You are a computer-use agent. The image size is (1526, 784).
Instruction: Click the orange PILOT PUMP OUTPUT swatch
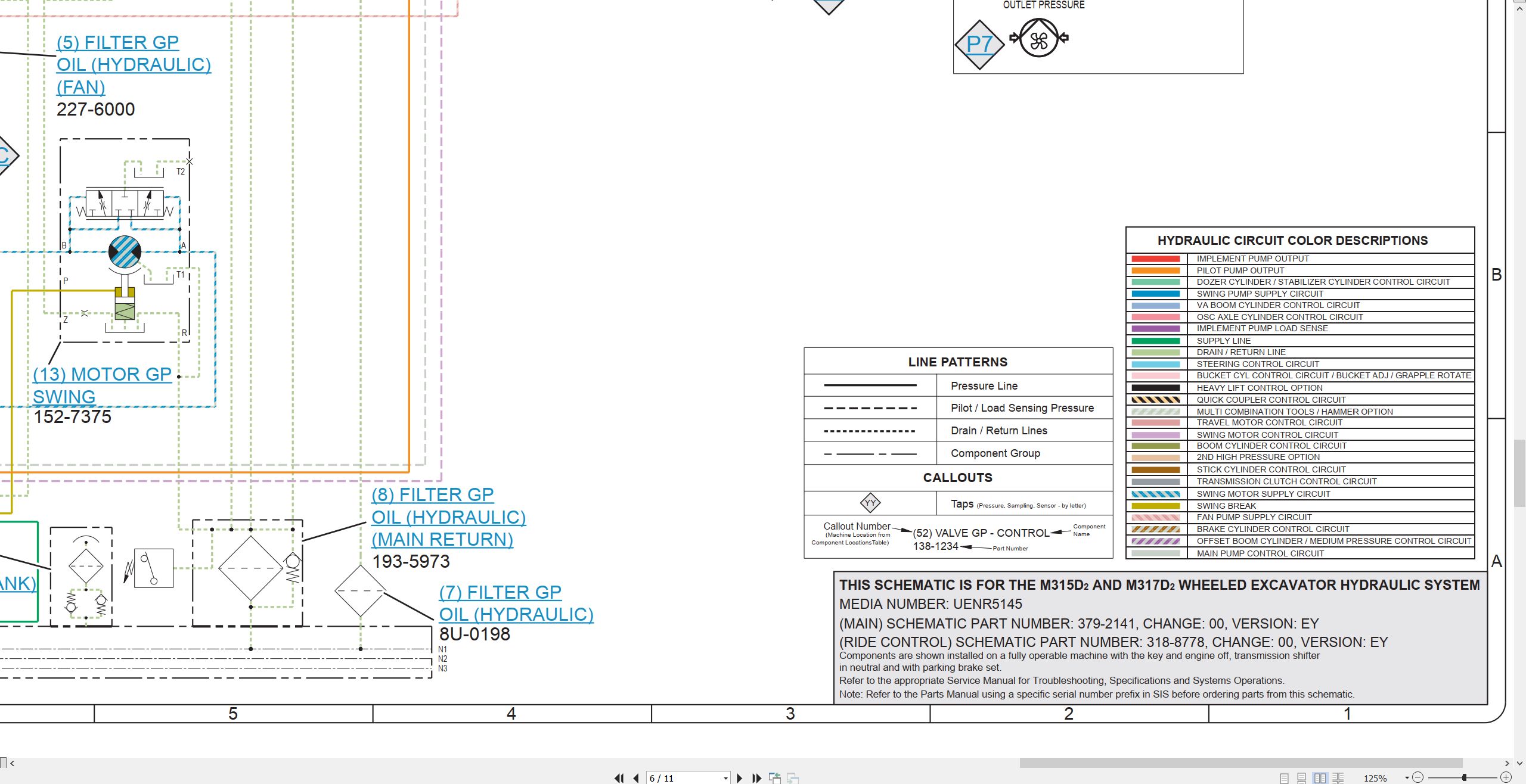point(1155,270)
